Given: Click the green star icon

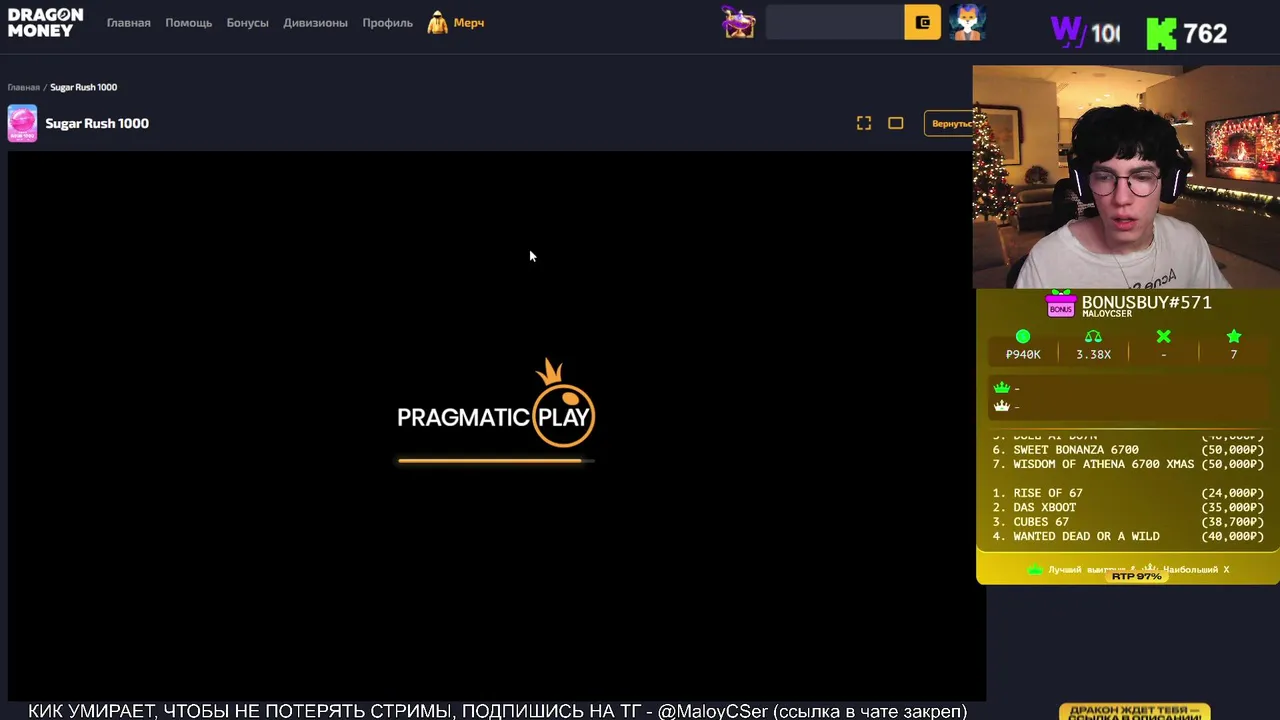Looking at the screenshot, I should 1234,337.
